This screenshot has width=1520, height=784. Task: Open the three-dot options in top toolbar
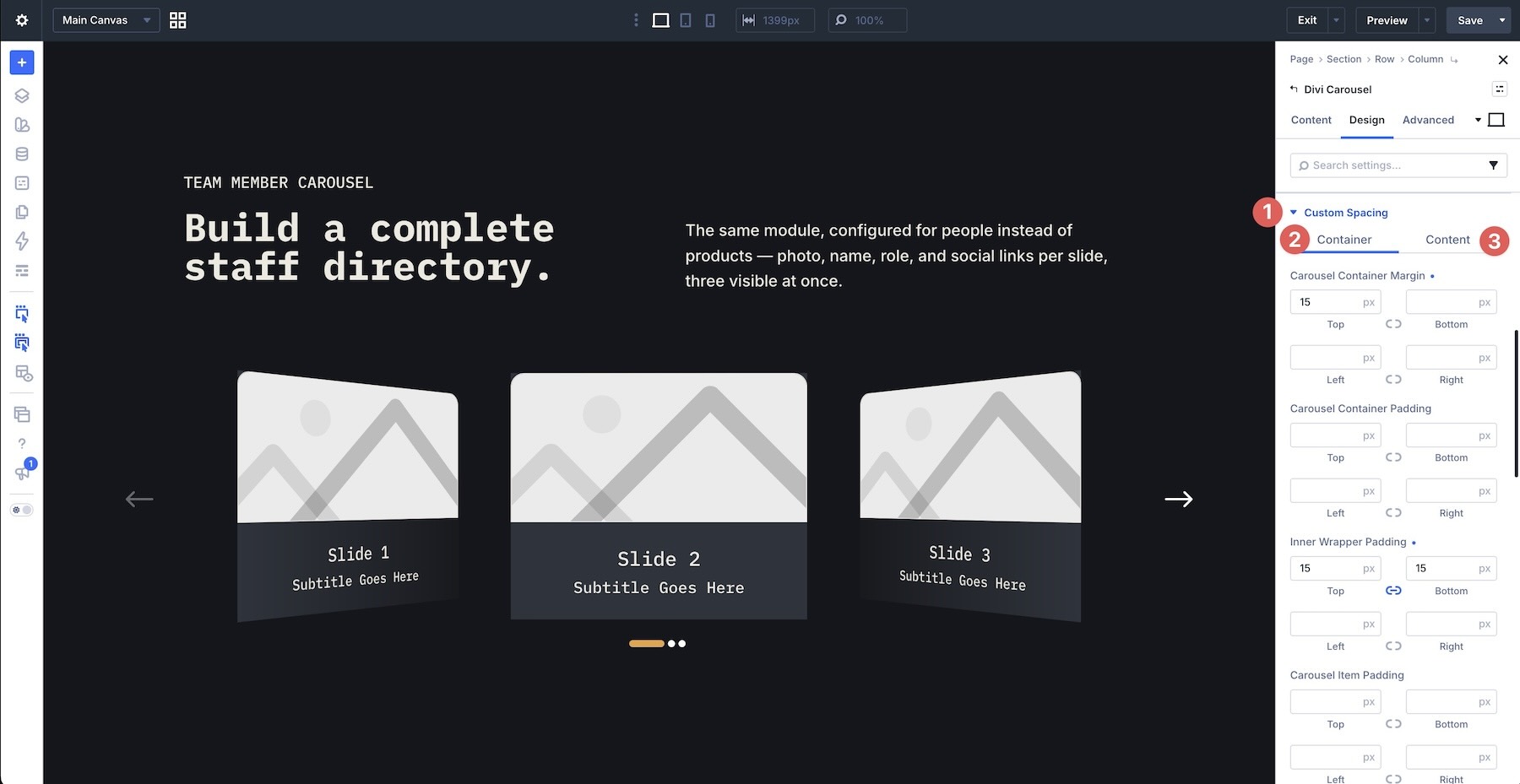tap(636, 20)
